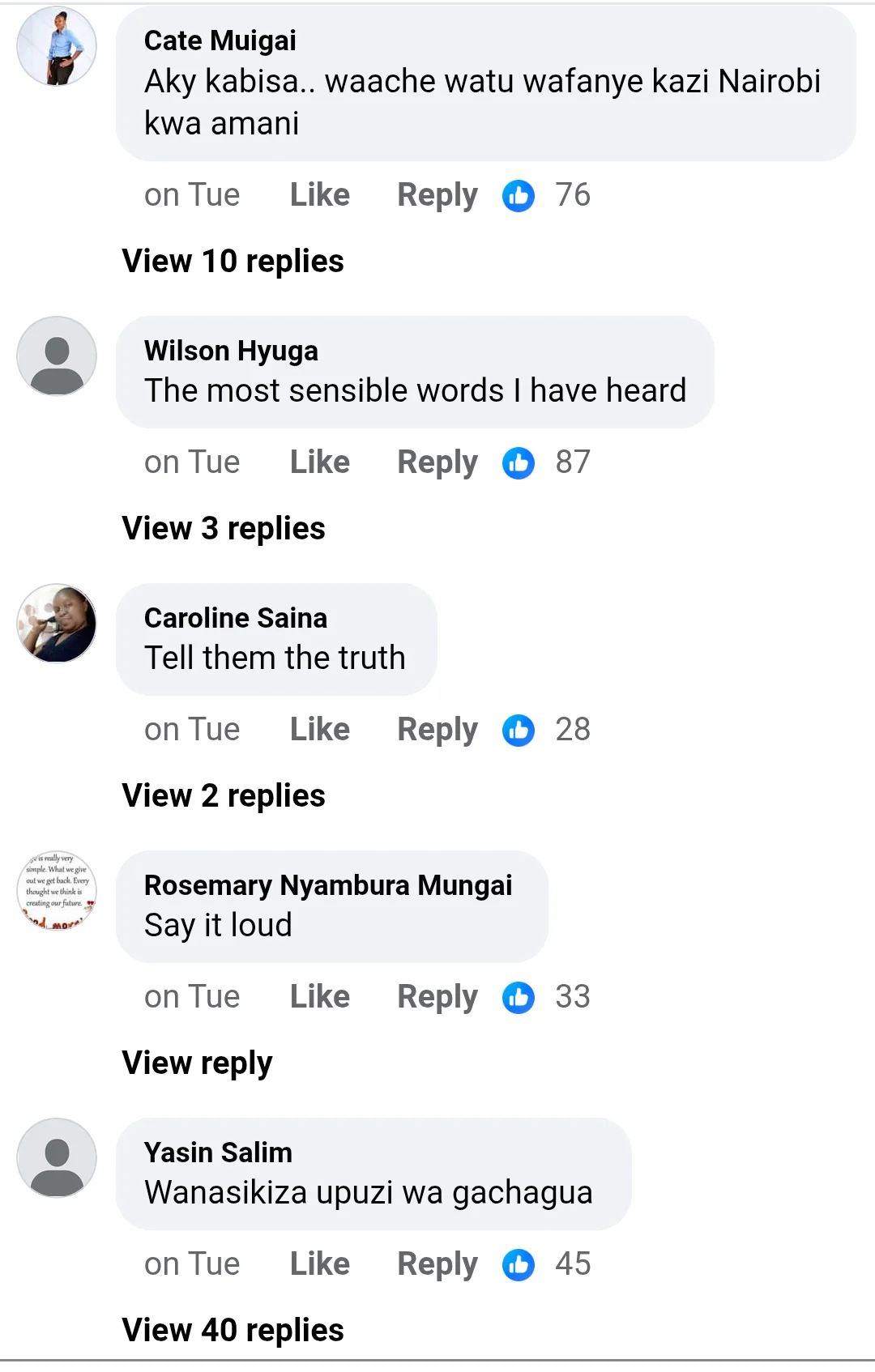The height and width of the screenshot is (1372, 875).
Task: Open Rosemary's quote profile picture
Action: point(57,890)
